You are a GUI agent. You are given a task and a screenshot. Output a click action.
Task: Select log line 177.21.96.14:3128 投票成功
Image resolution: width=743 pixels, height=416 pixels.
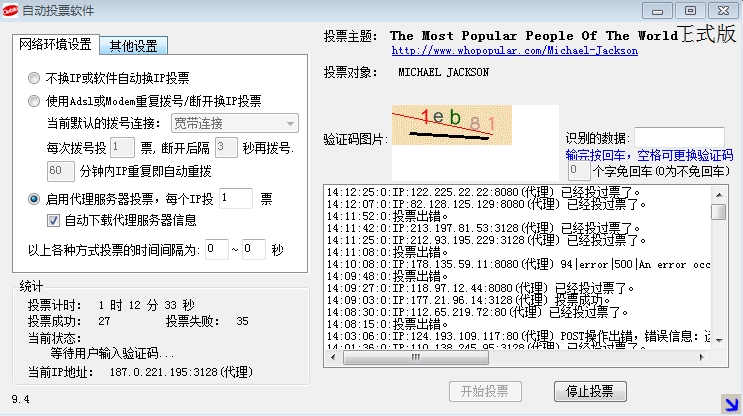pos(469,300)
